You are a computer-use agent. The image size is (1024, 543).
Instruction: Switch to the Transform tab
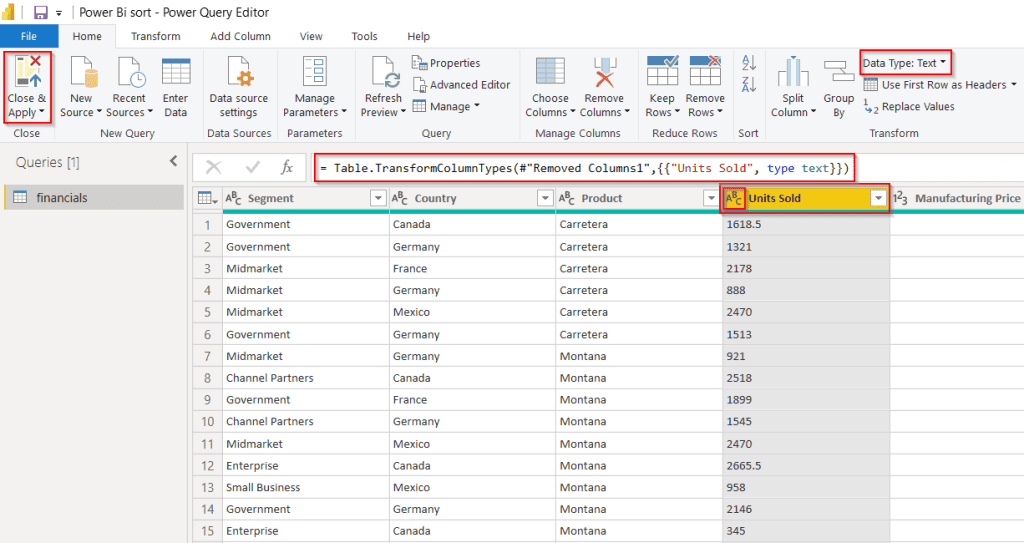155,36
